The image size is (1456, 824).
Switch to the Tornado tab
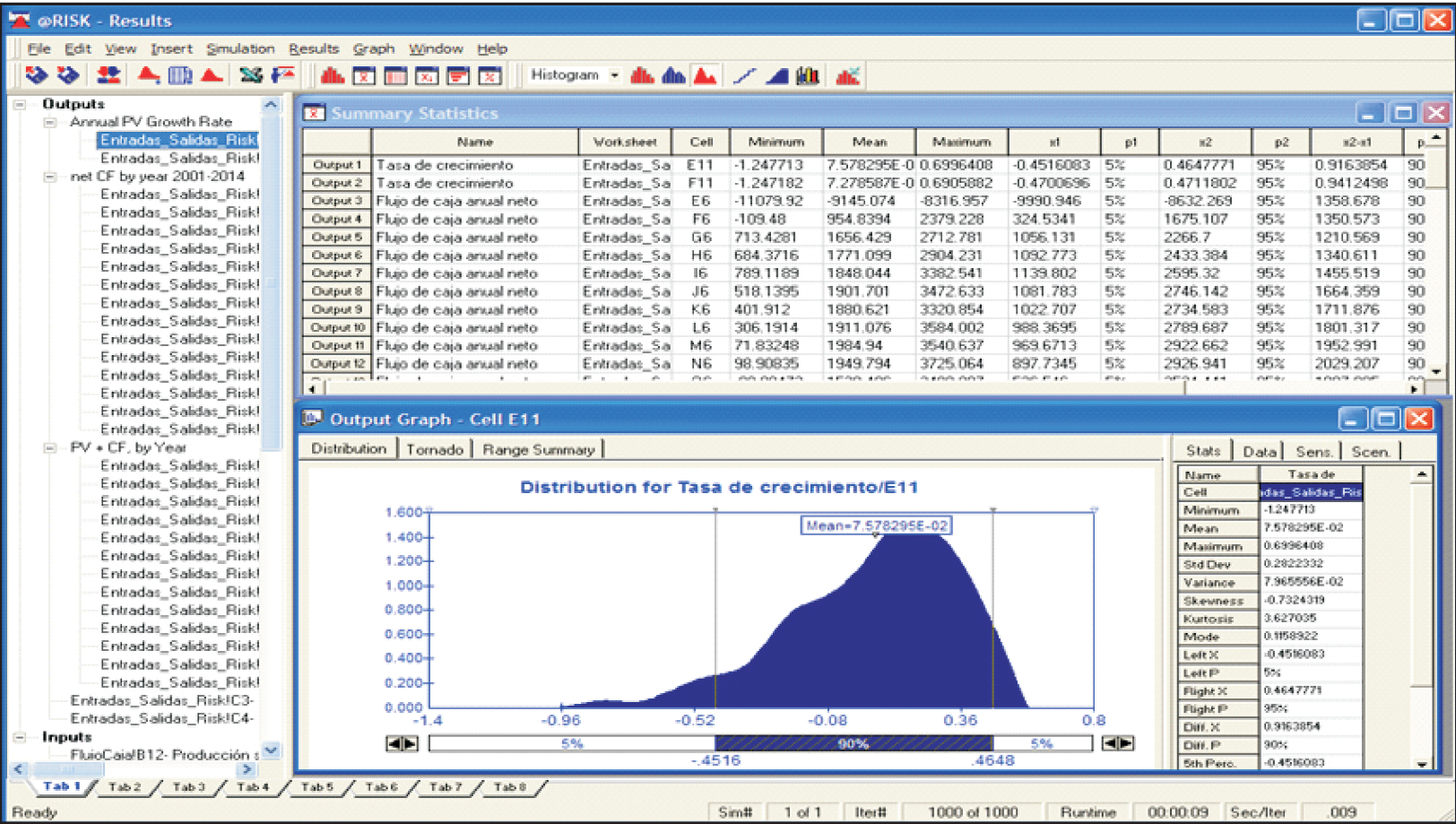(434, 449)
